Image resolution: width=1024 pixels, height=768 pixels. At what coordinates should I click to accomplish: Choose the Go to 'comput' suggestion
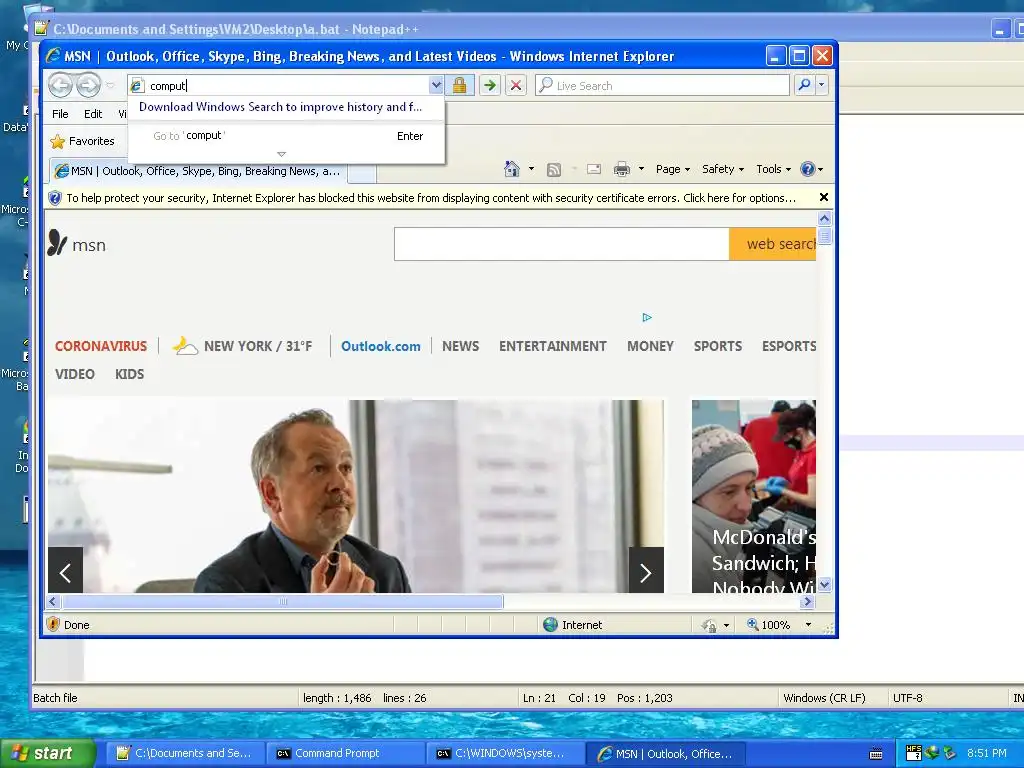[287, 136]
